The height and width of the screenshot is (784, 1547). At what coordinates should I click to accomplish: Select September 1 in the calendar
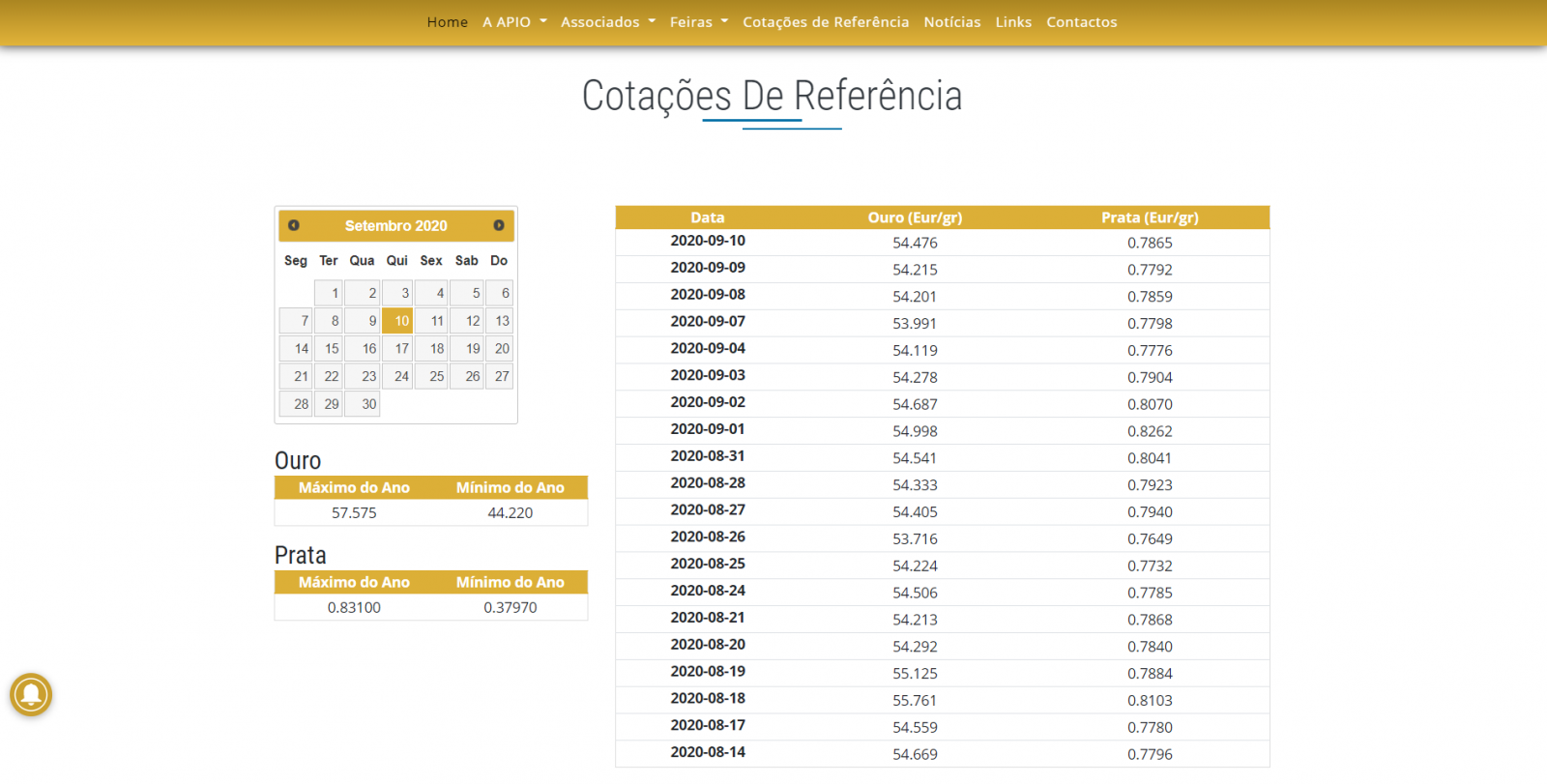tap(329, 293)
